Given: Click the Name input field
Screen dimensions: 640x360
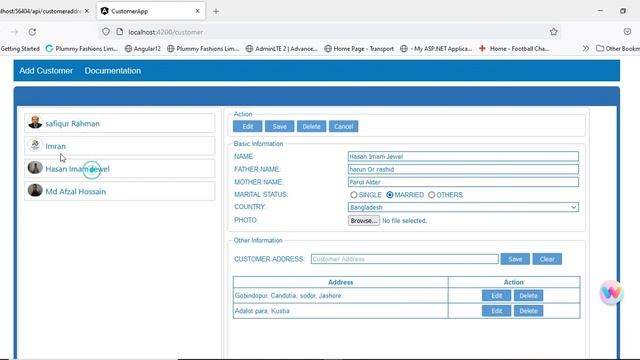Looking at the screenshot, I should (x=463, y=156).
